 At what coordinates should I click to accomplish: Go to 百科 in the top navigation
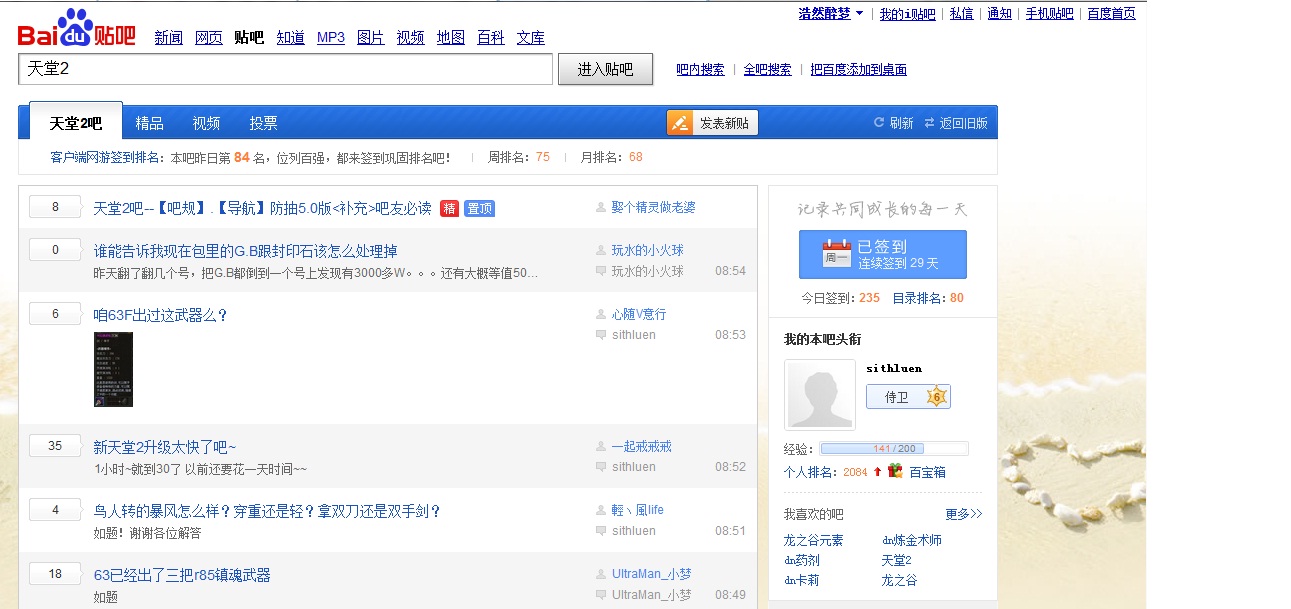click(x=490, y=37)
